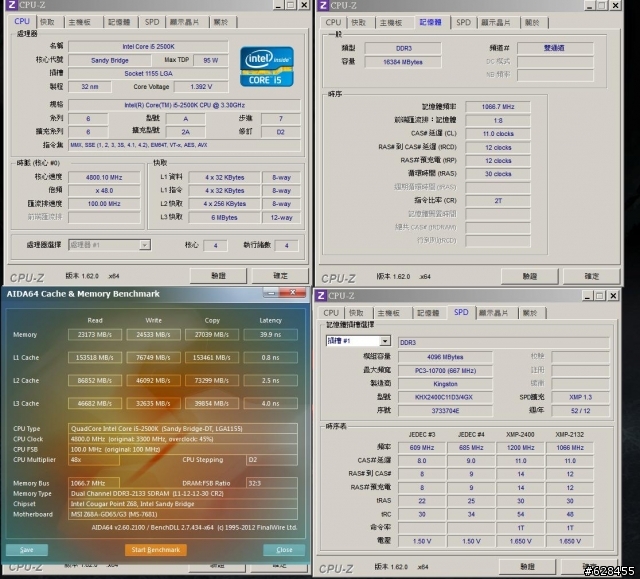Click 驗證 button in the CPU-Z Memory window
640x579 pixels.
click(x=530, y=277)
